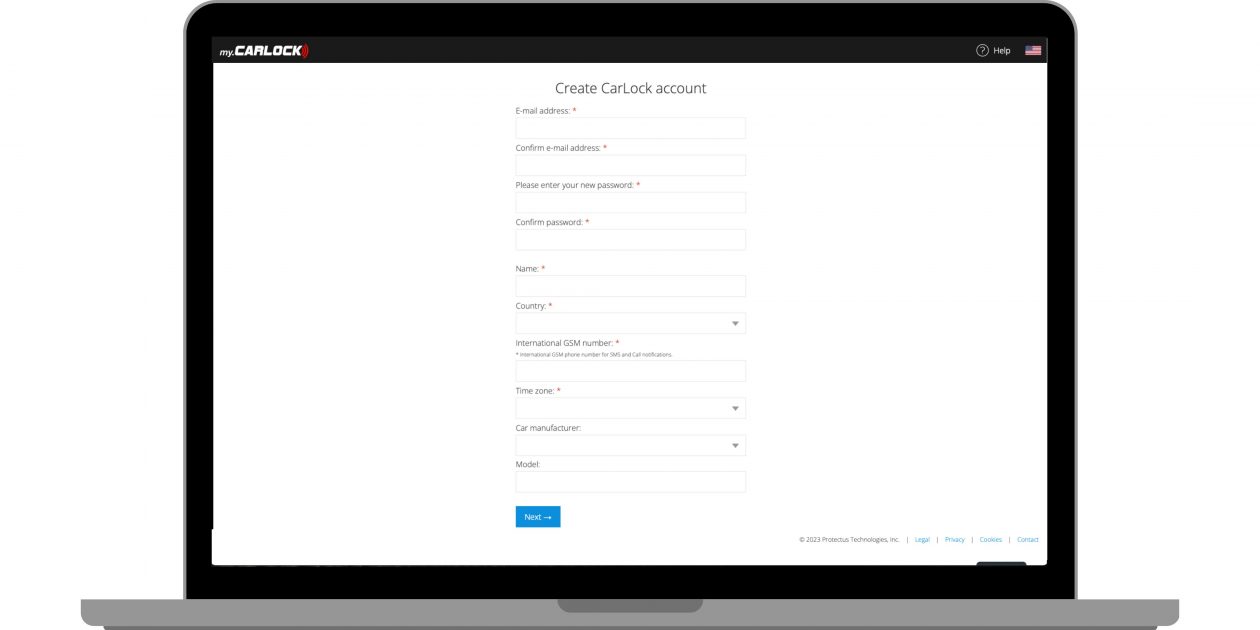This screenshot has width=1260, height=630.
Task: Click the Time zone dropdown arrow
Action: [x=735, y=409]
